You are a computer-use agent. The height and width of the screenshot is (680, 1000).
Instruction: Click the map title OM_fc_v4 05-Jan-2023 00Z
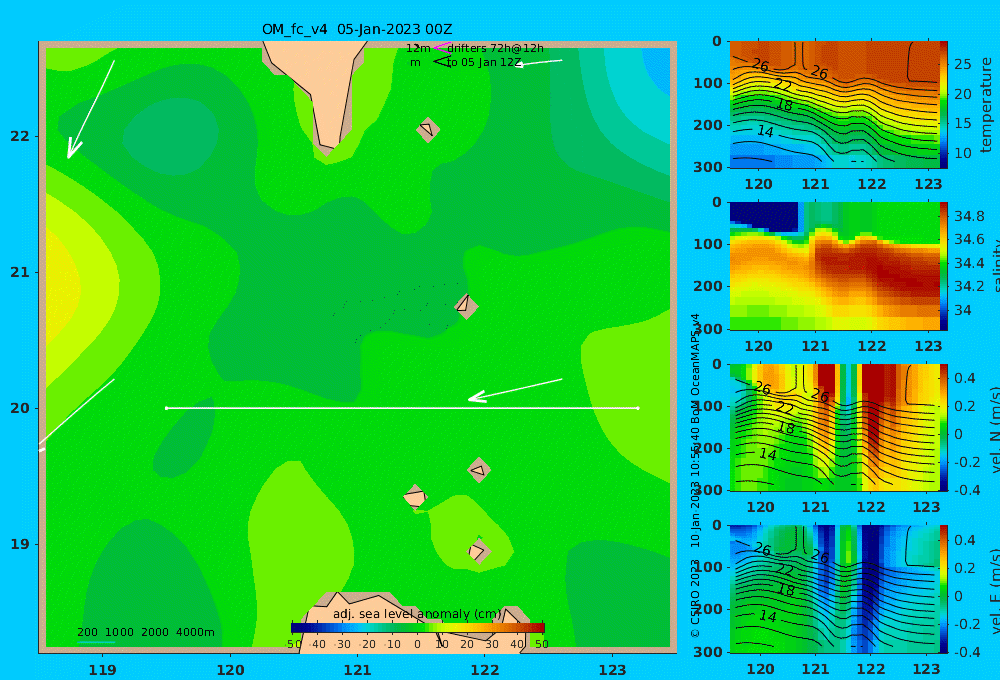pyautogui.click(x=357, y=29)
